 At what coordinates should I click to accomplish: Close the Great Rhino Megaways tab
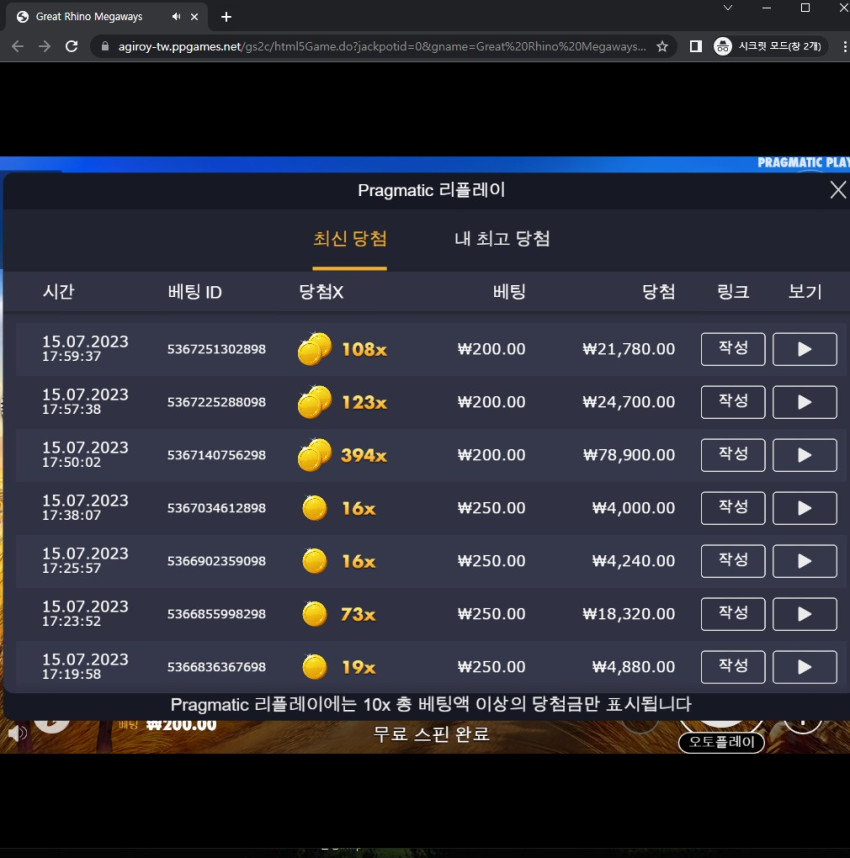[x=194, y=17]
